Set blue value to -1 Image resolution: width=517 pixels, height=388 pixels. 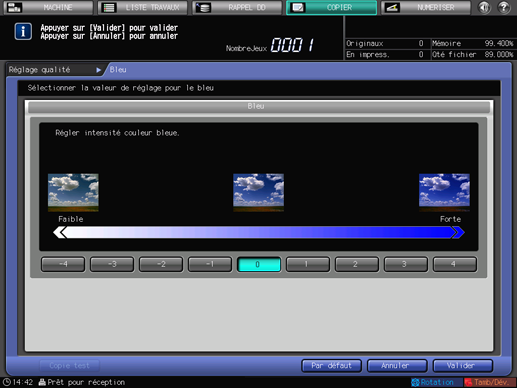pos(210,264)
